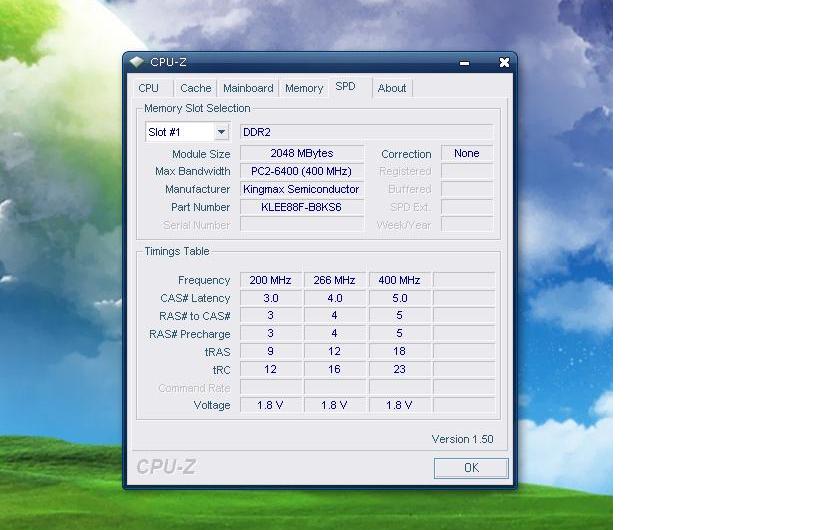Click the Max Bandwidth PC2-6400 field
Image resolution: width=840 pixels, height=530 pixels.
[x=301, y=171]
